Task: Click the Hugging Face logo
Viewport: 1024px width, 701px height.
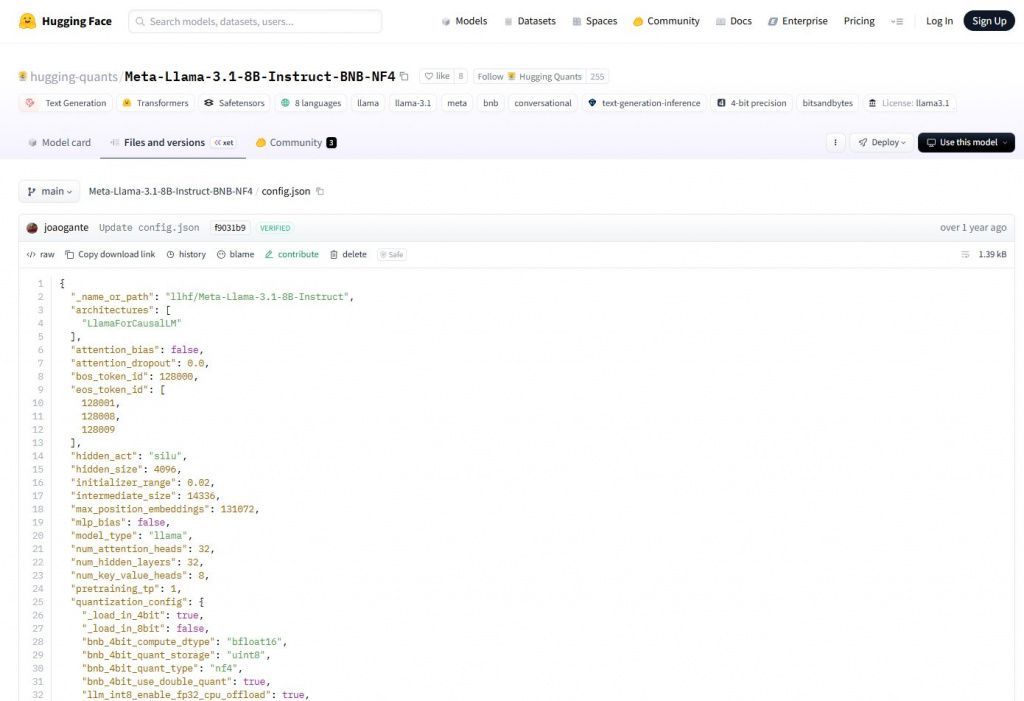Action: tap(63, 20)
